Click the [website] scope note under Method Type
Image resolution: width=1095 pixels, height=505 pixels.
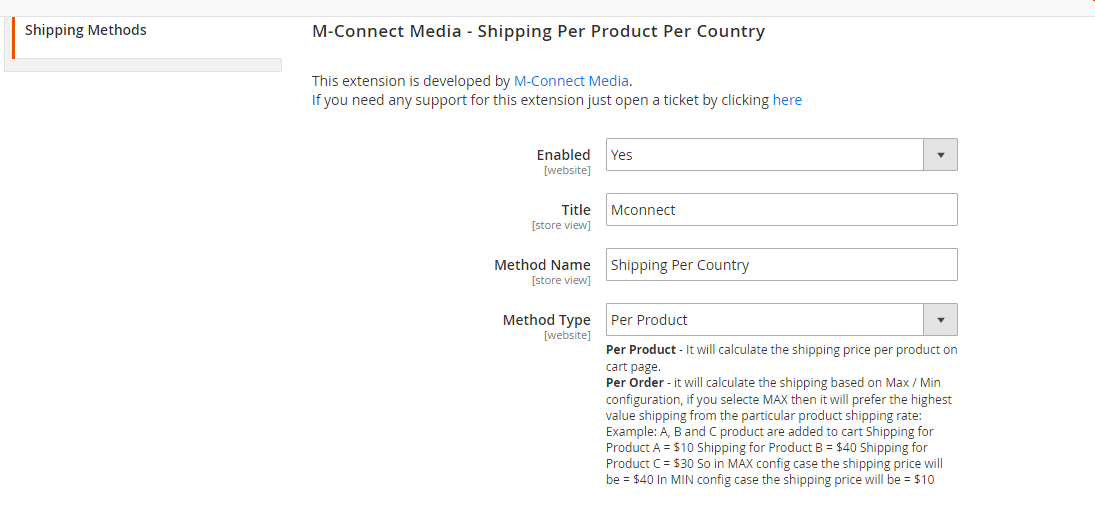(567, 336)
